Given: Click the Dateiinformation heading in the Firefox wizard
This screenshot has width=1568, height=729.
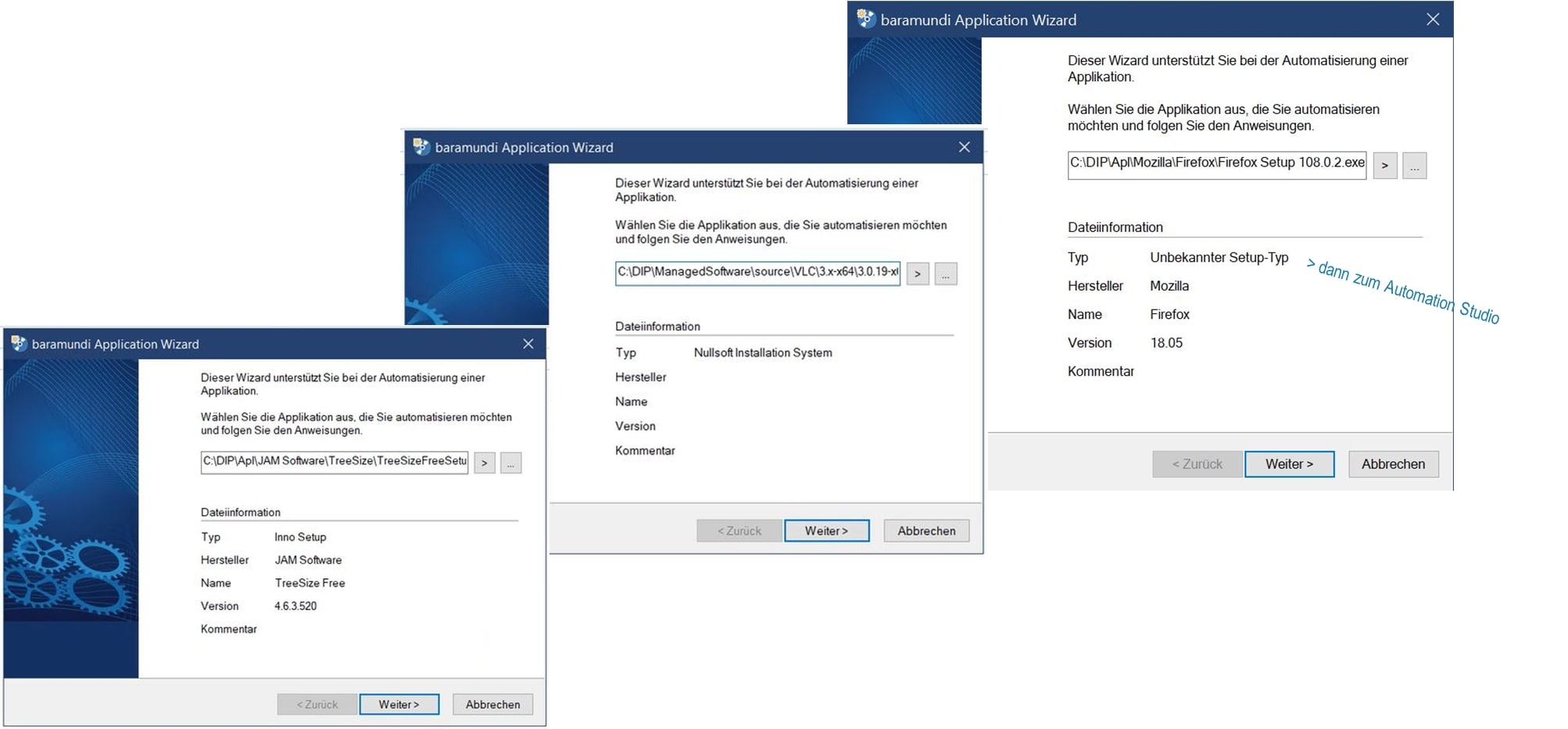Looking at the screenshot, I should (1115, 227).
